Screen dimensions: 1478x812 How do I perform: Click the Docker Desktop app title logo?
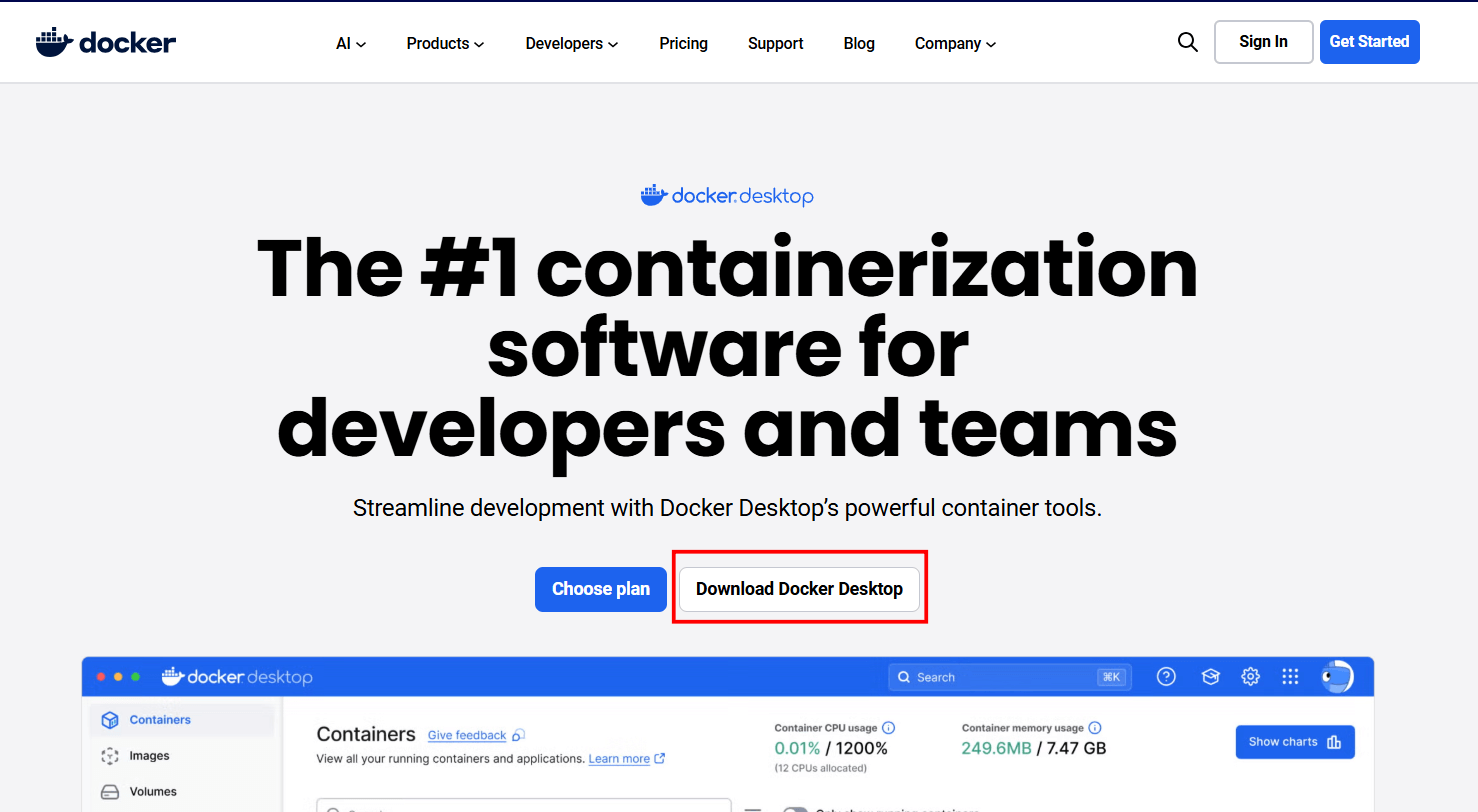pyautogui.click(x=237, y=677)
